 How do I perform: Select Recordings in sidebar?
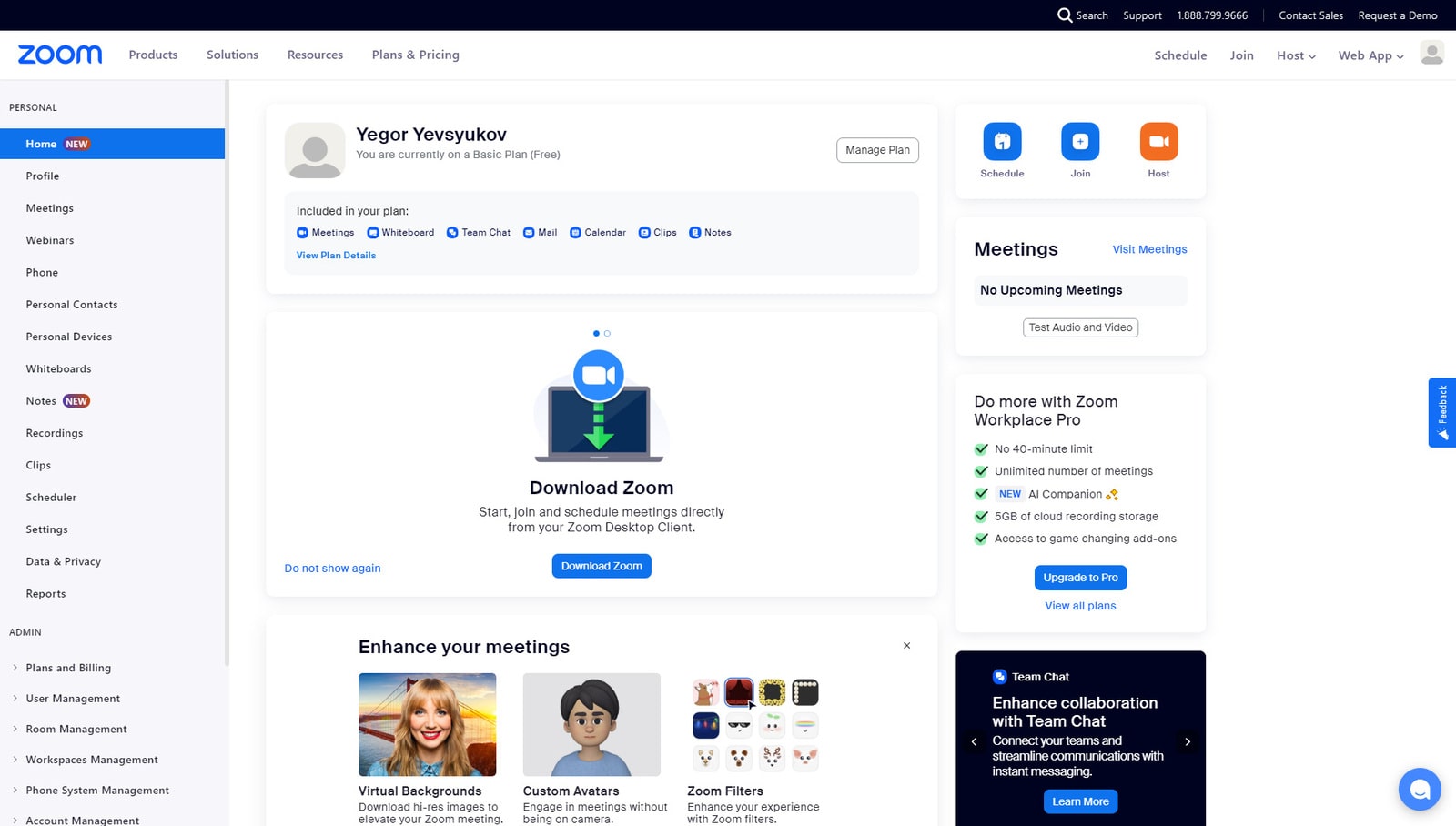click(113, 433)
